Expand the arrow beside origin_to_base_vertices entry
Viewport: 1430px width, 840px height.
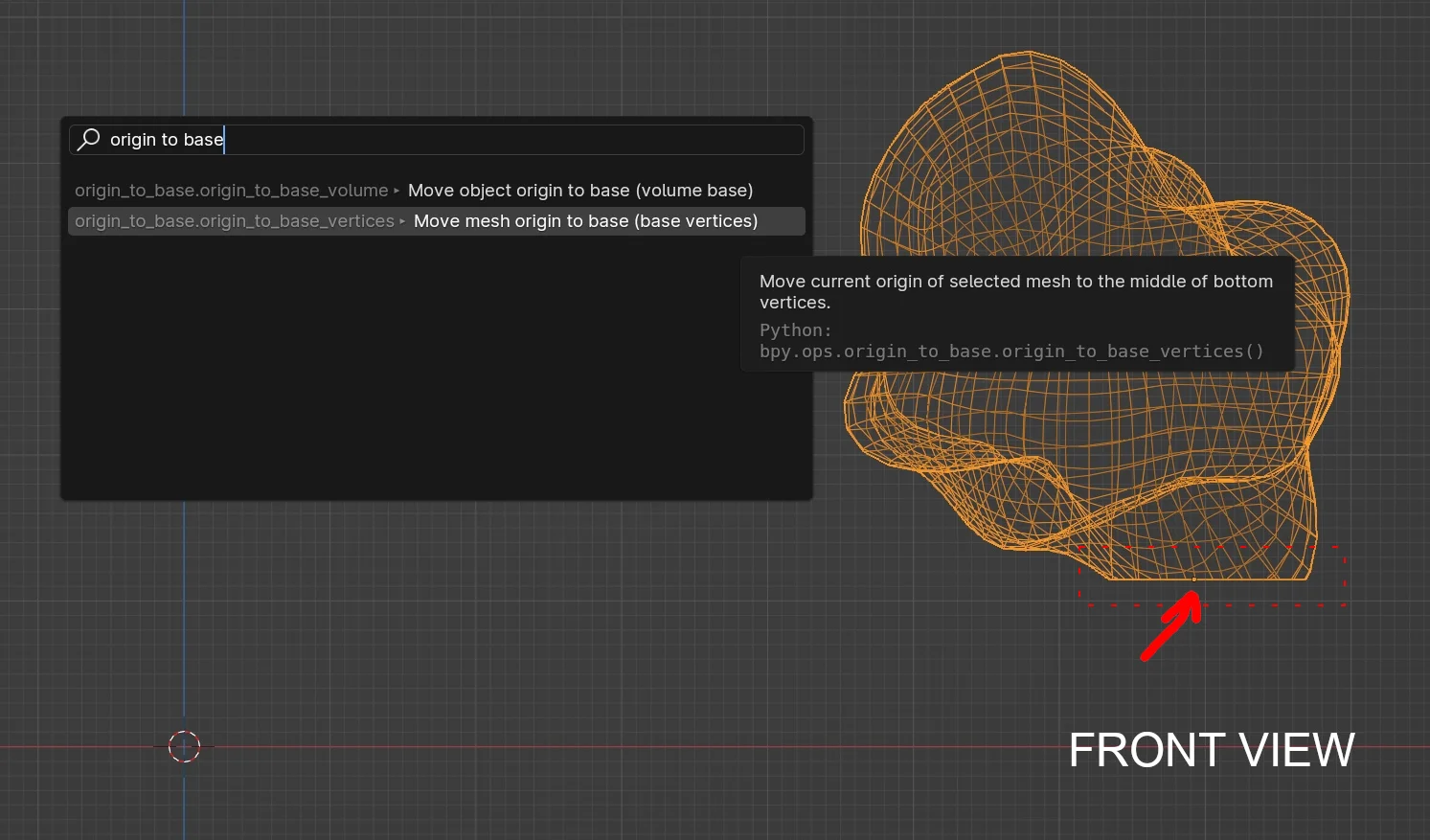pos(401,221)
